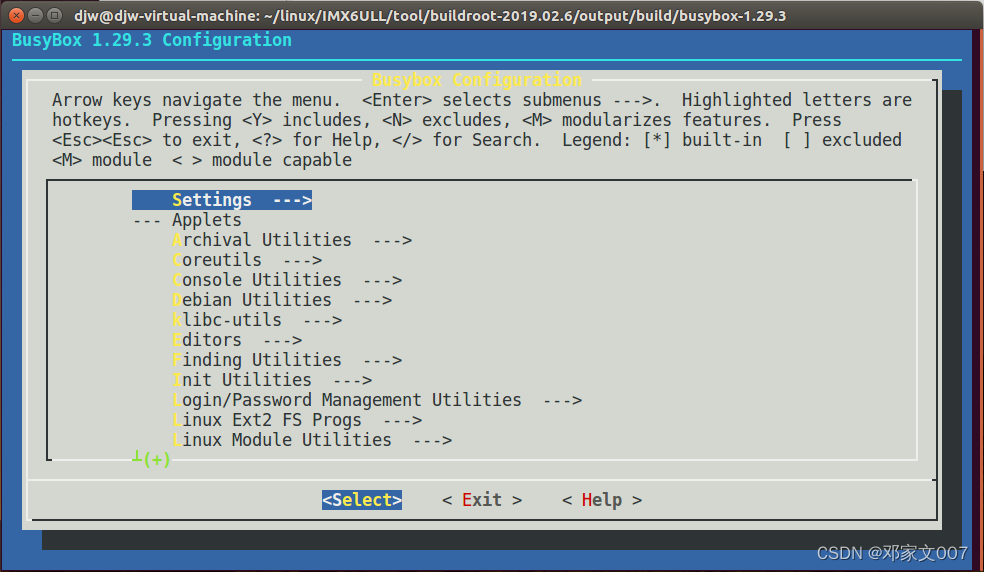
Task: Click the Exit button
Action: tap(482, 500)
